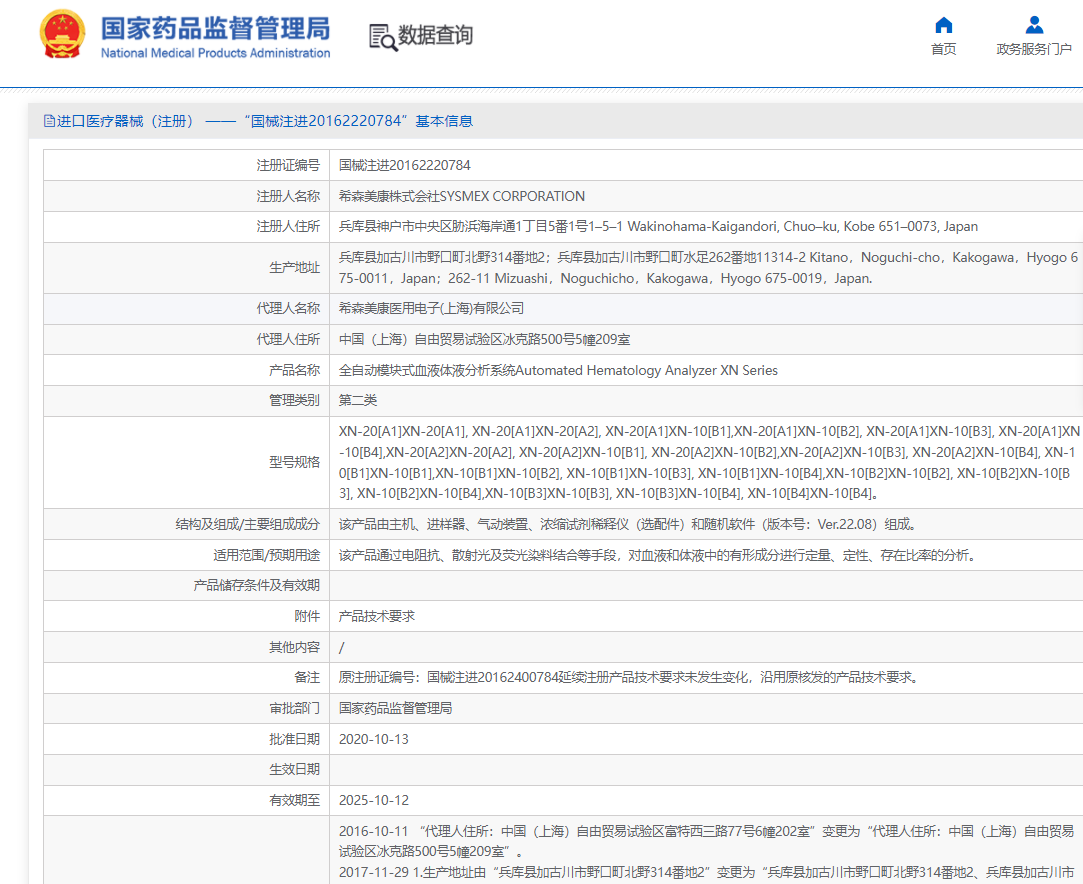1083x884 pixels.
Task: Click the National Medical Products Administration subtitle
Action: 215,53
